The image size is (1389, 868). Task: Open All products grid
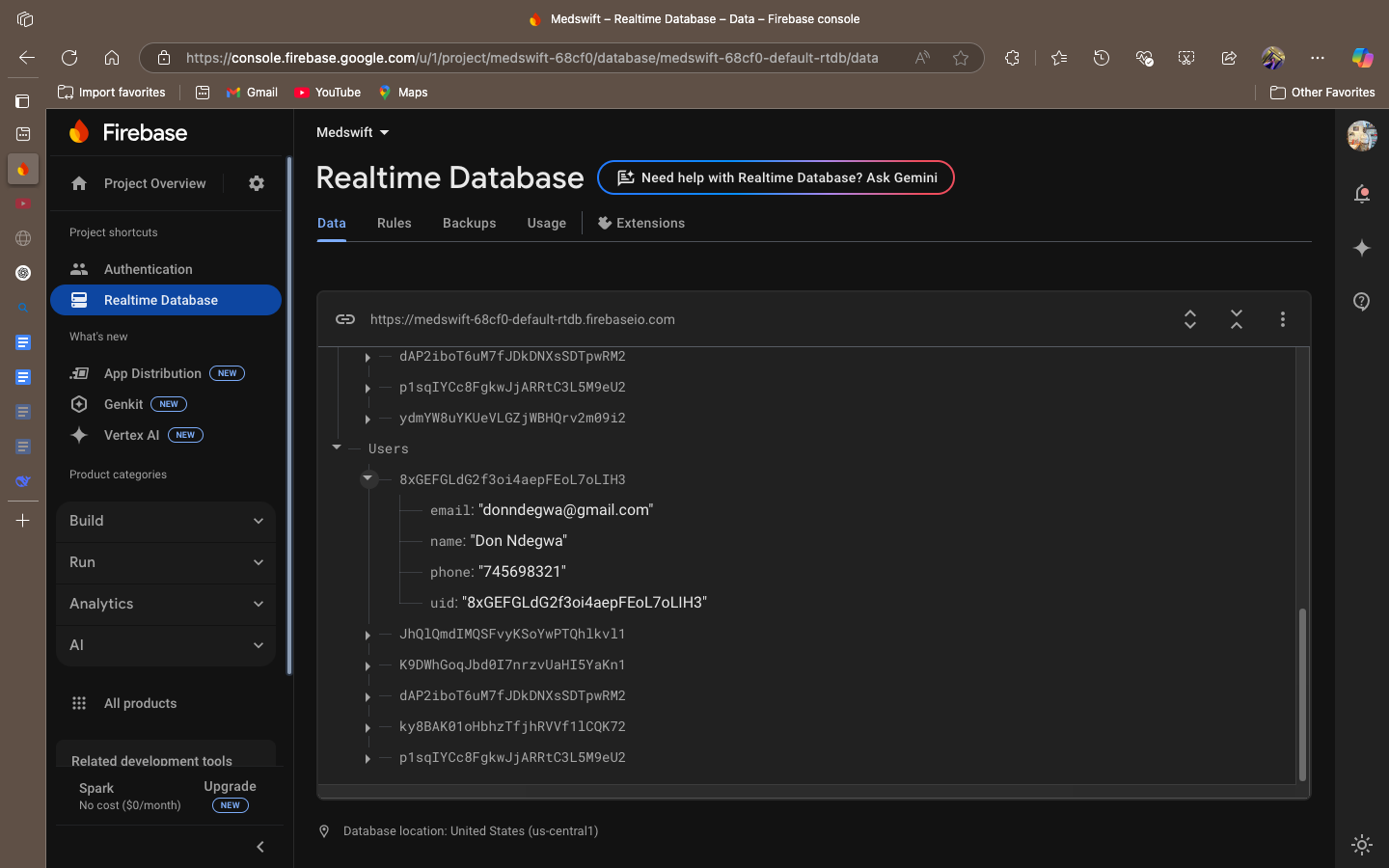123,703
